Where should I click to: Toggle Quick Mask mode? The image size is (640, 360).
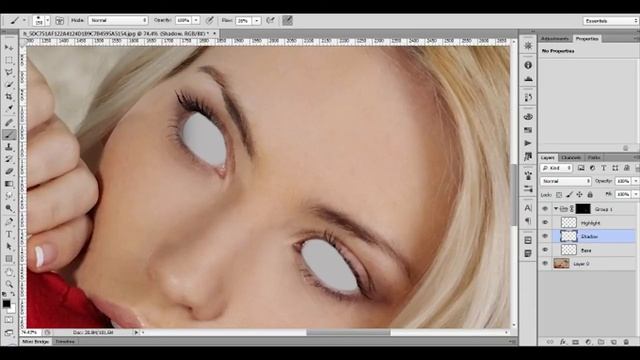pos(9,320)
